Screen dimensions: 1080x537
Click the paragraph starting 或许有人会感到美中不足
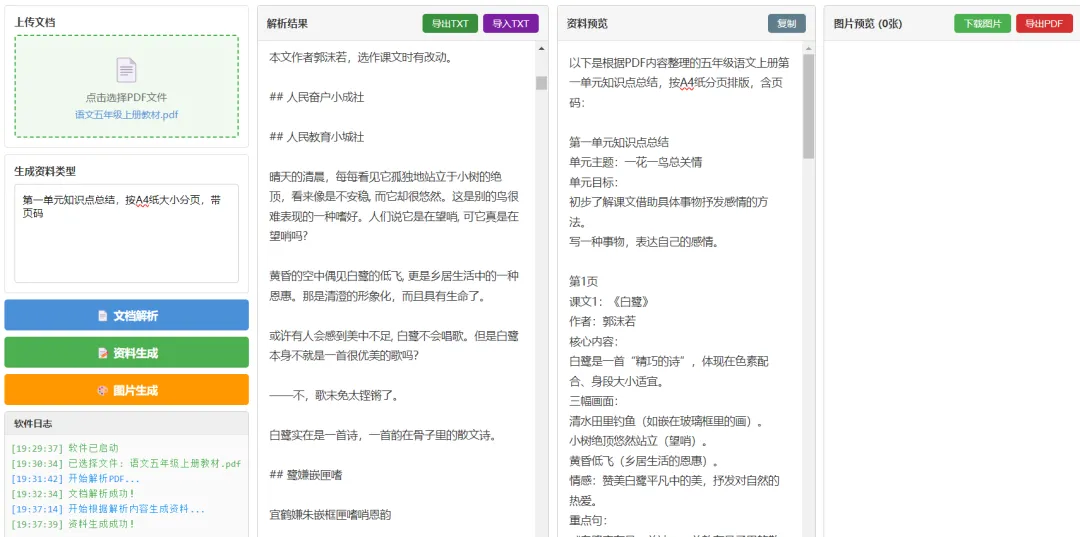[x=394, y=346]
